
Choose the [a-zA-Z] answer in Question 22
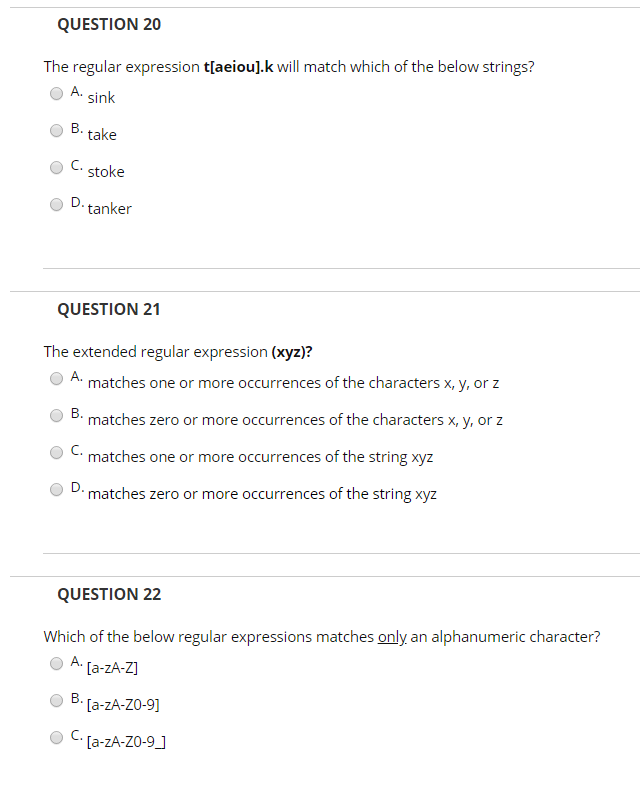[56, 663]
